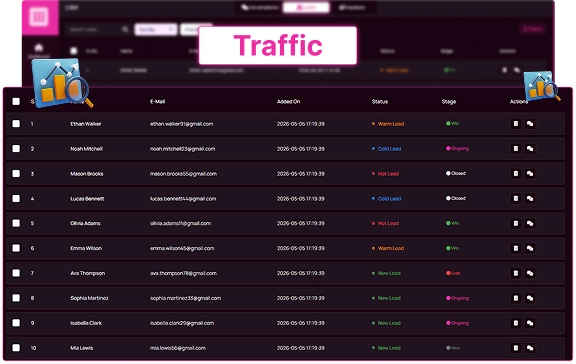This screenshot has width=576, height=364.
Task: Open email ava.thompson78@gmail.com
Action: pos(183,273)
